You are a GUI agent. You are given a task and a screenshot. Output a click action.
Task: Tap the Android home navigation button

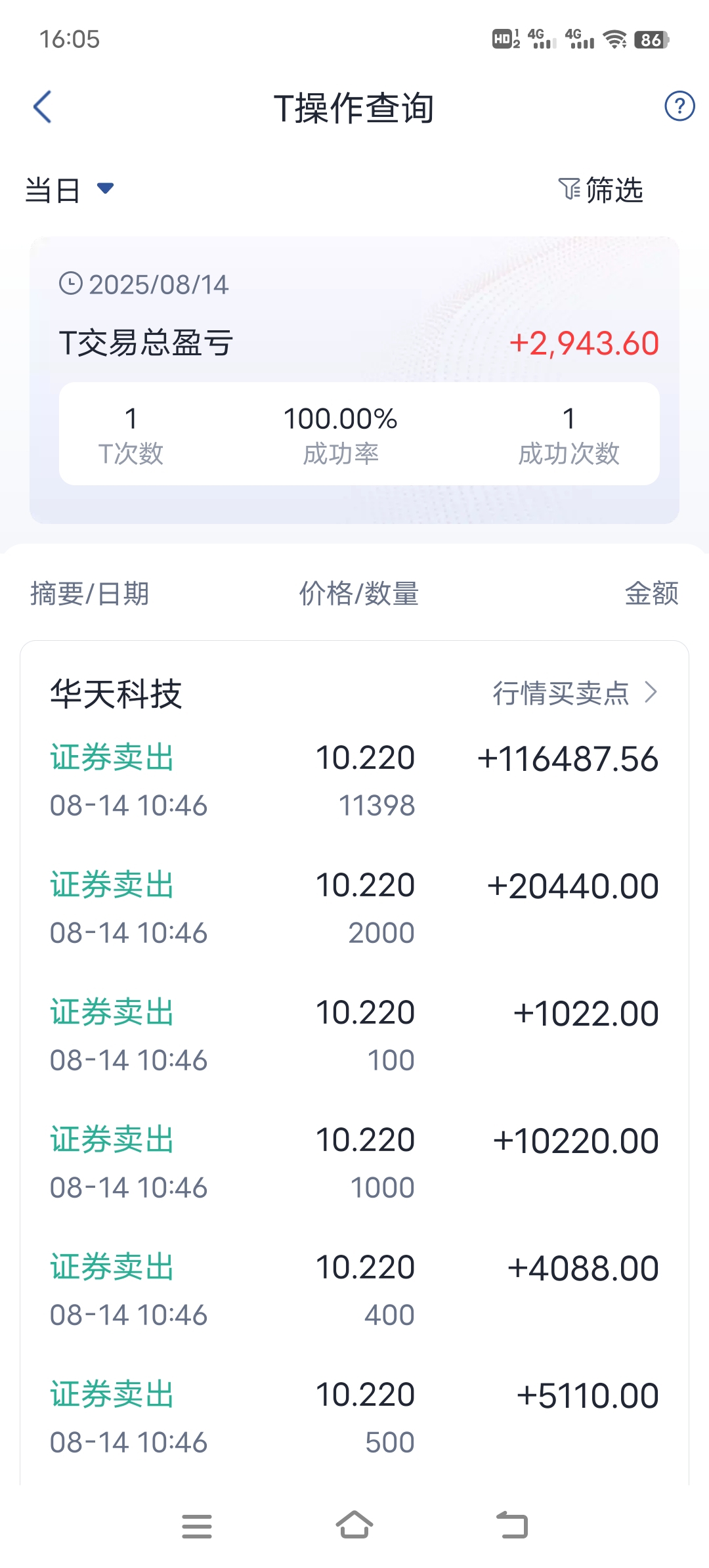[354, 1525]
